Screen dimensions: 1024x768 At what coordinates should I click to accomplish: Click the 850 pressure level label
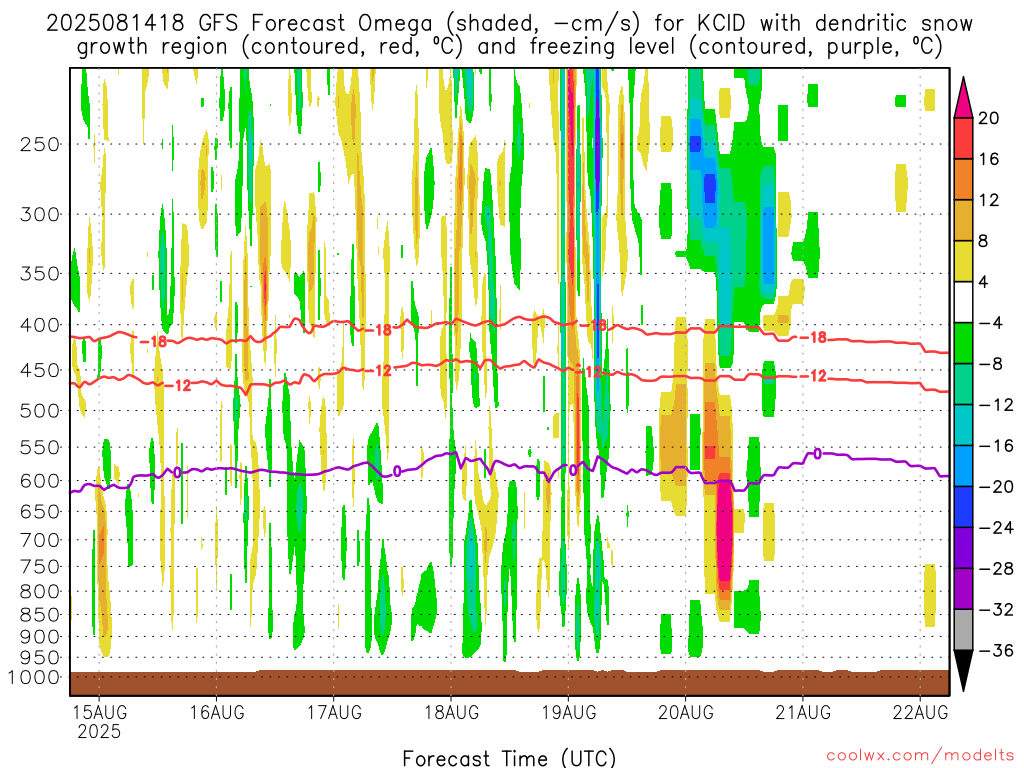coord(40,615)
